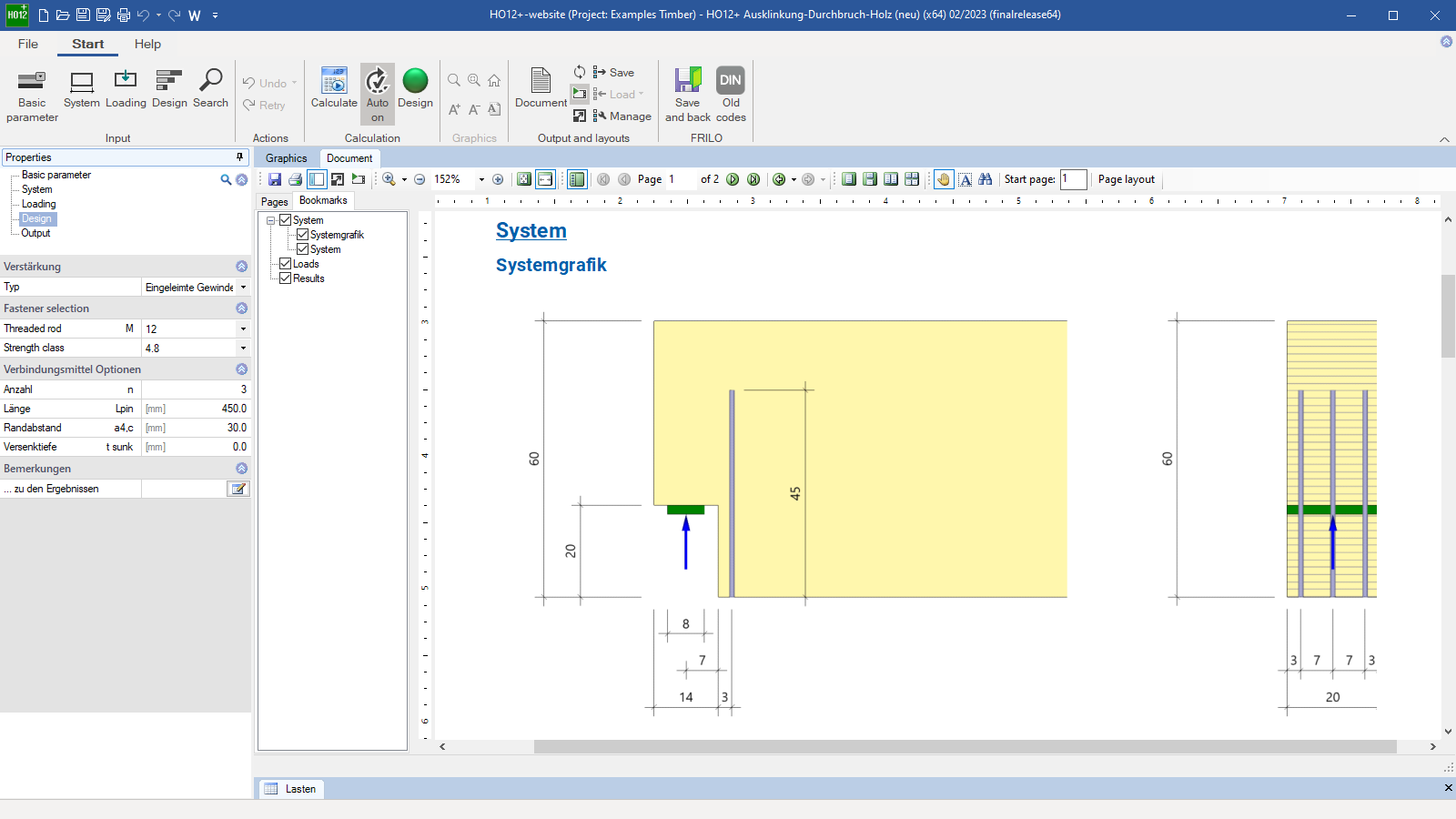Screen dimensions: 1456x819
Task: Collapse Verbindungsmittel Optionen section
Action: click(241, 369)
